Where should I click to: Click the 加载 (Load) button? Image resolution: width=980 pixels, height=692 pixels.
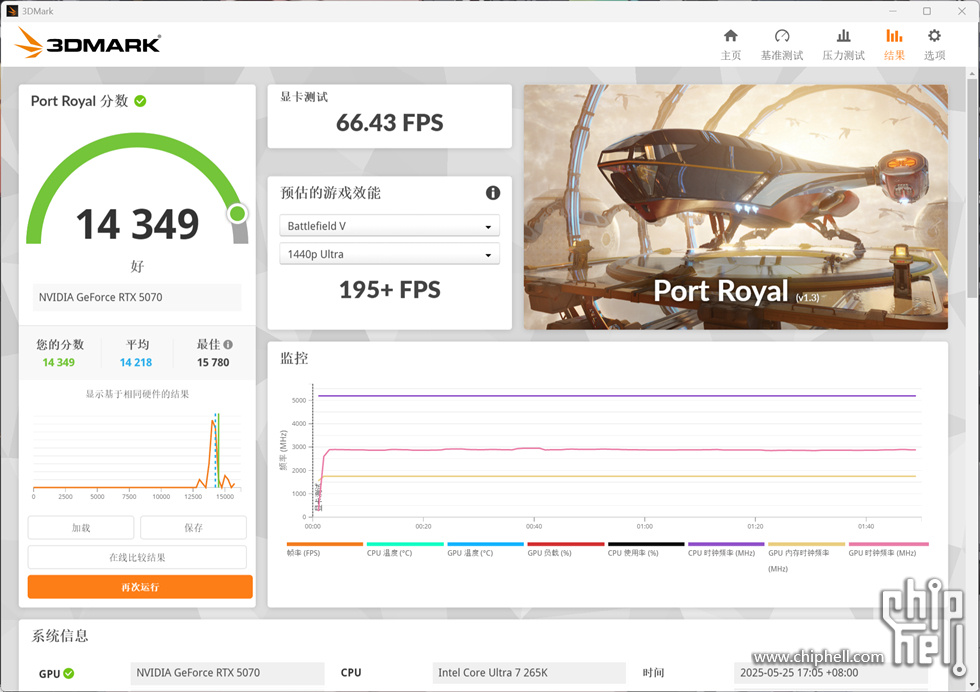pyautogui.click(x=81, y=528)
